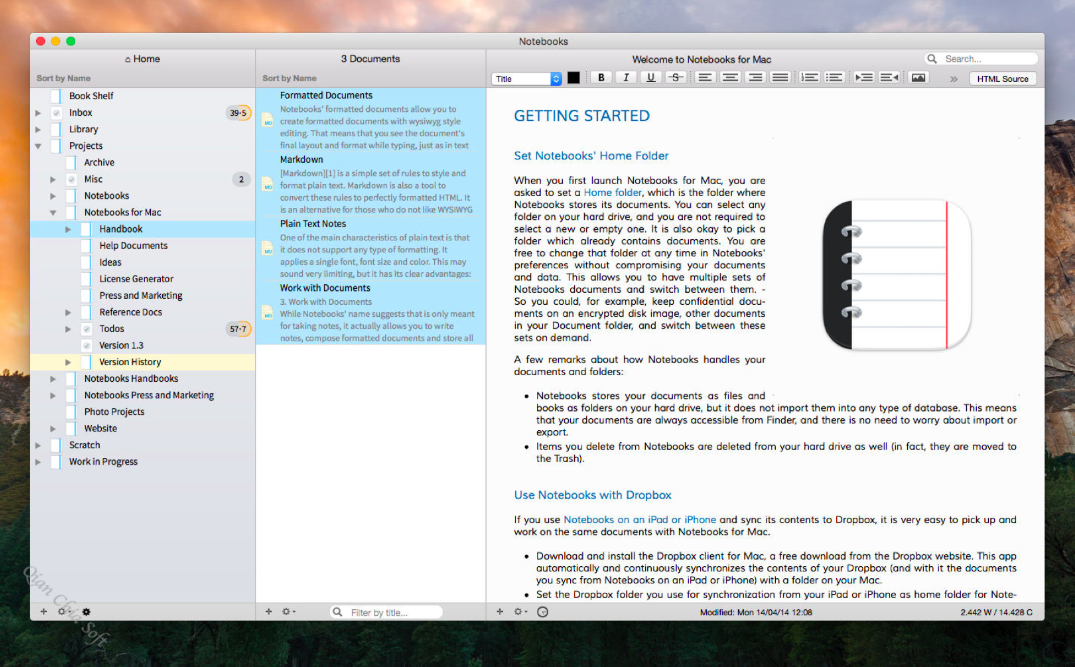Insert a bulleted list
The height and width of the screenshot is (667, 1075).
834,78
